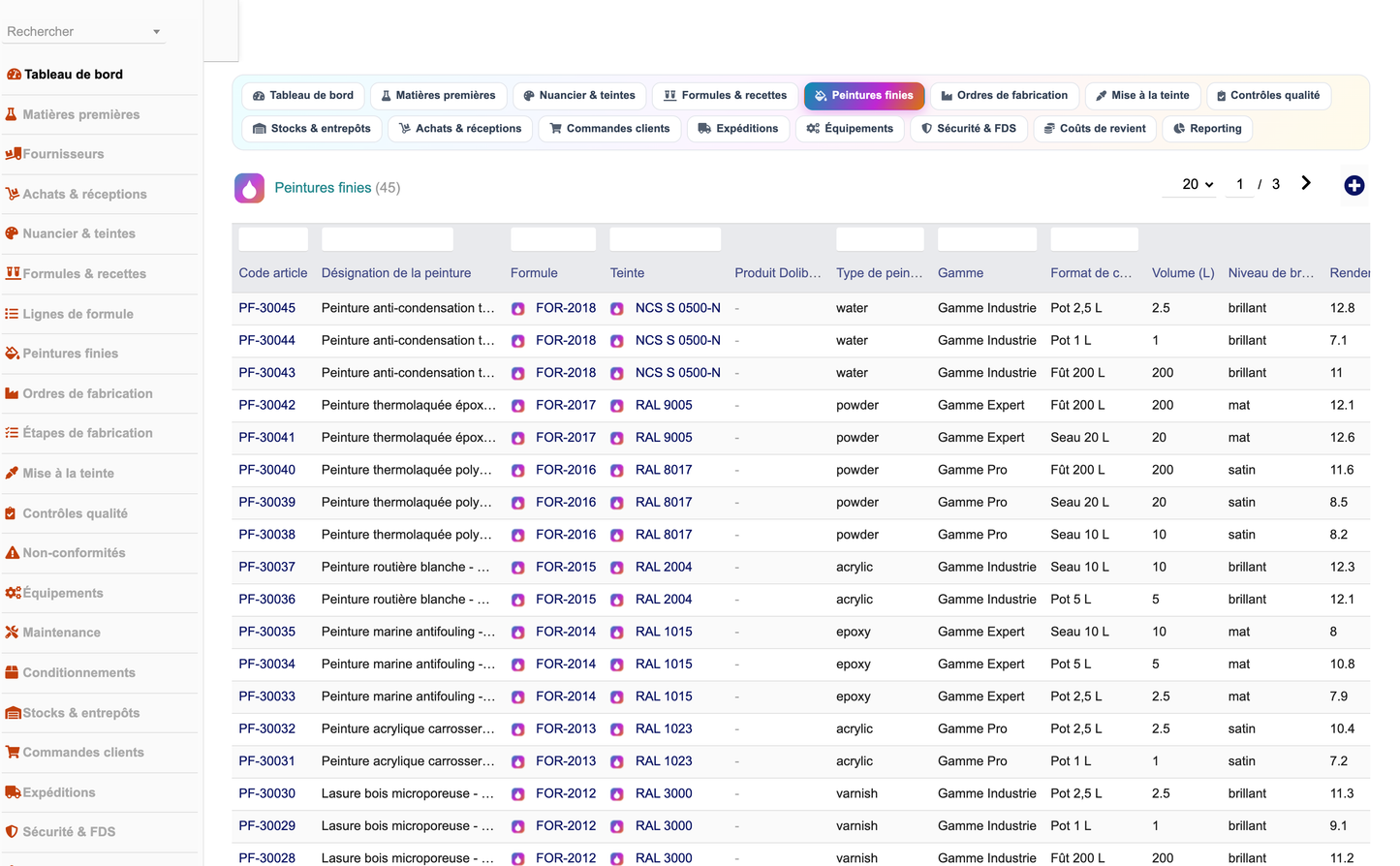Click the Peintures finies droplet logo icon
The width and height of the screenshot is (1400, 866).
click(x=249, y=188)
